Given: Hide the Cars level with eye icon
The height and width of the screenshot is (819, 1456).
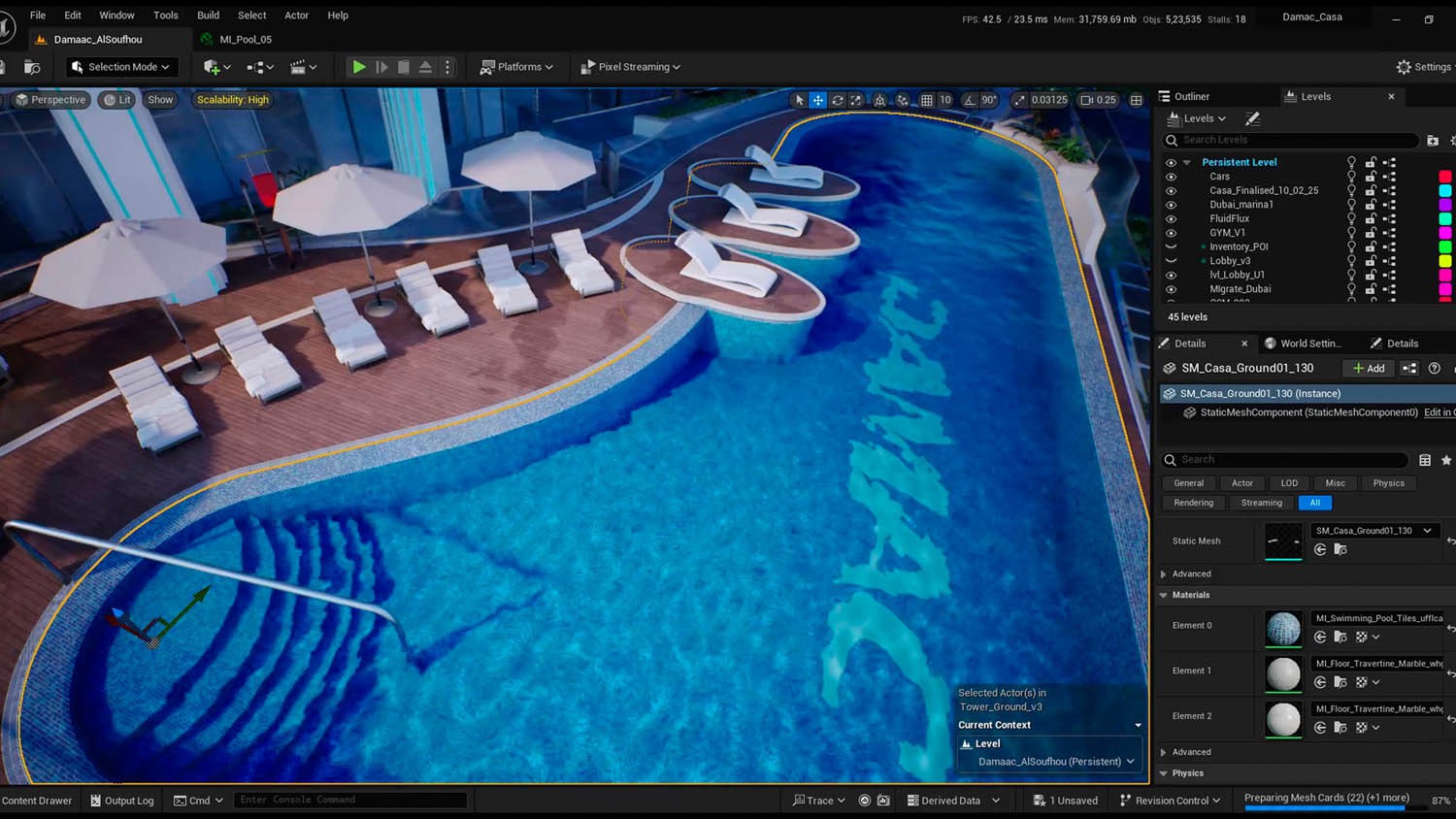Looking at the screenshot, I should pyautogui.click(x=1171, y=177).
